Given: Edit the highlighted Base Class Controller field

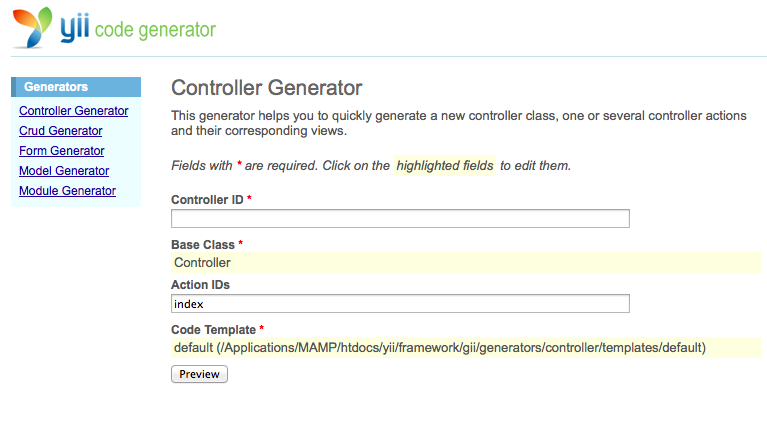Looking at the screenshot, I should [x=466, y=262].
